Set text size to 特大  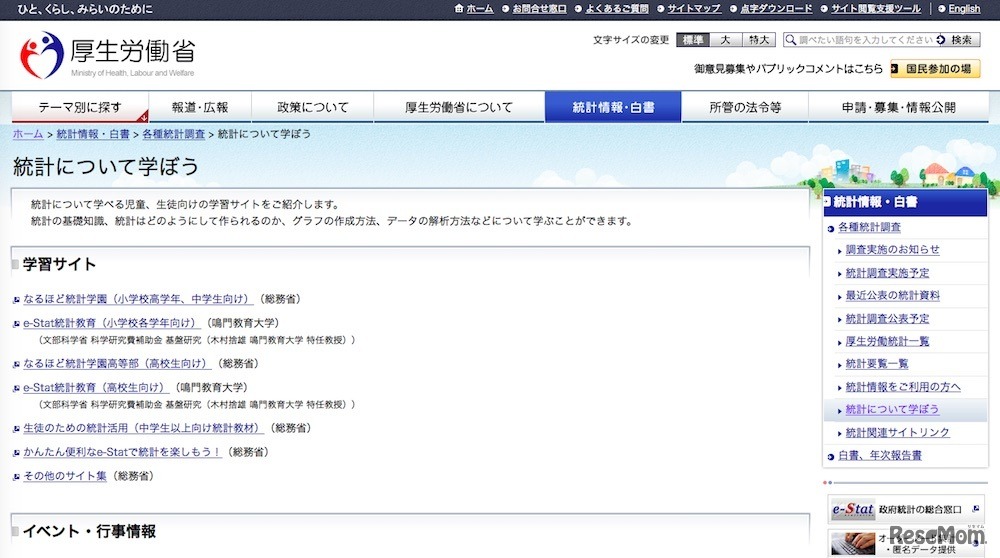pyautogui.click(x=759, y=40)
